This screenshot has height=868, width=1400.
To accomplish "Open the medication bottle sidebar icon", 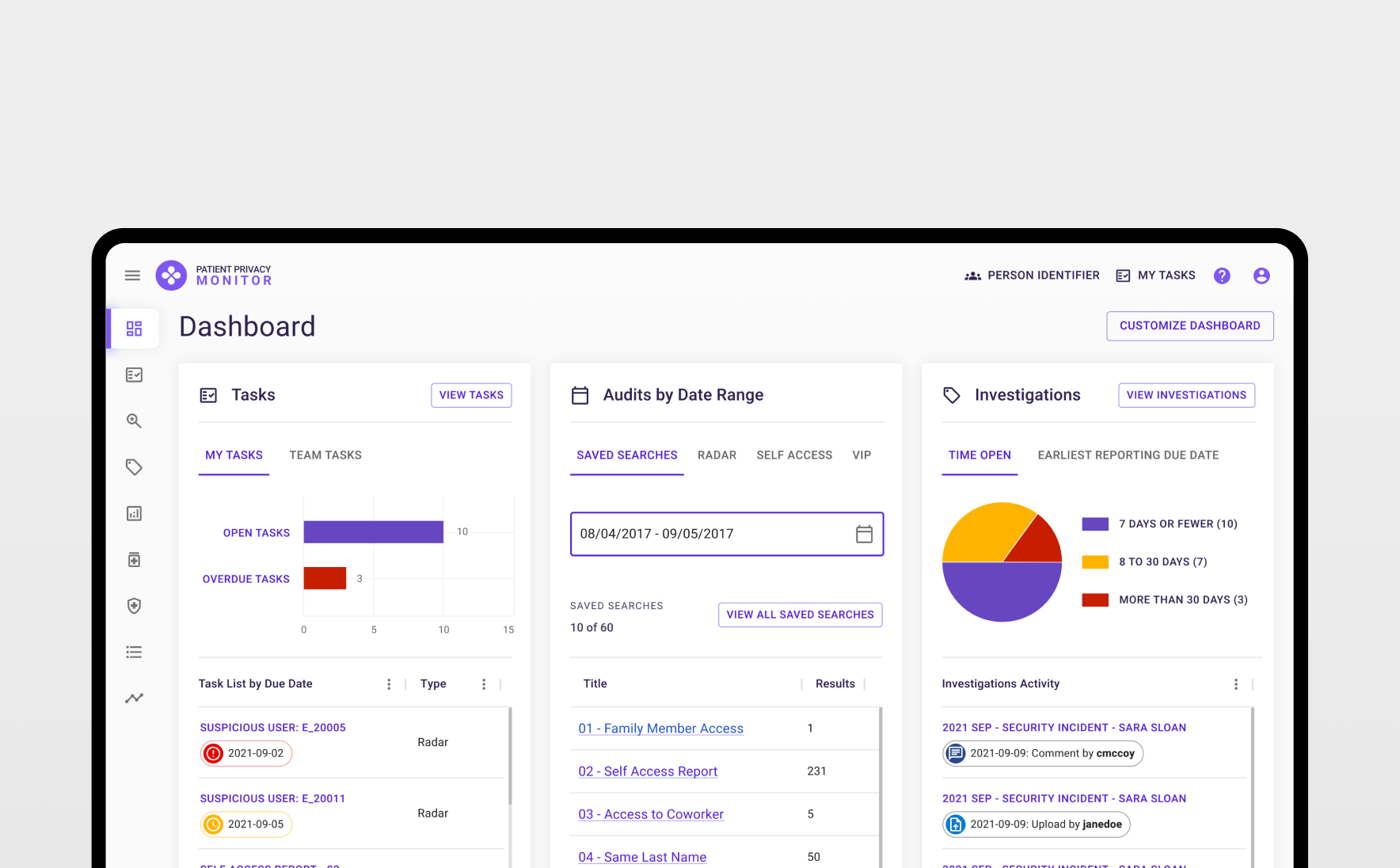I will pyautogui.click(x=134, y=560).
